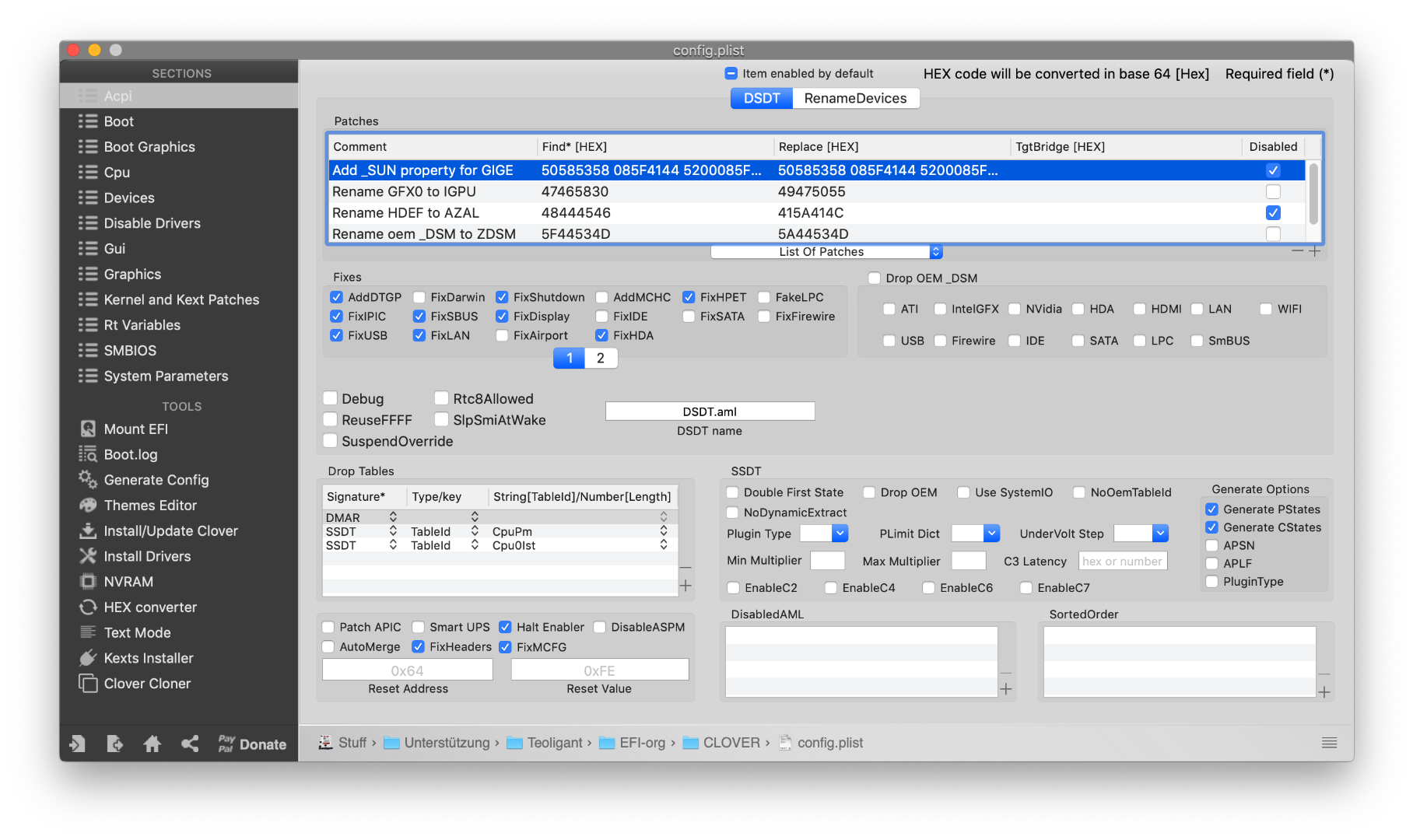Enable the Debug checkbox

[331, 398]
